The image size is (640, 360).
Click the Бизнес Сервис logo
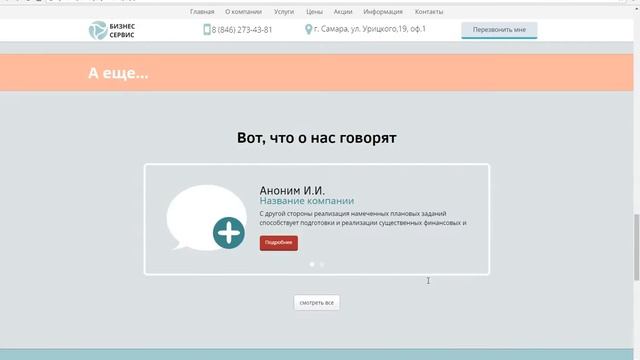[112, 30]
